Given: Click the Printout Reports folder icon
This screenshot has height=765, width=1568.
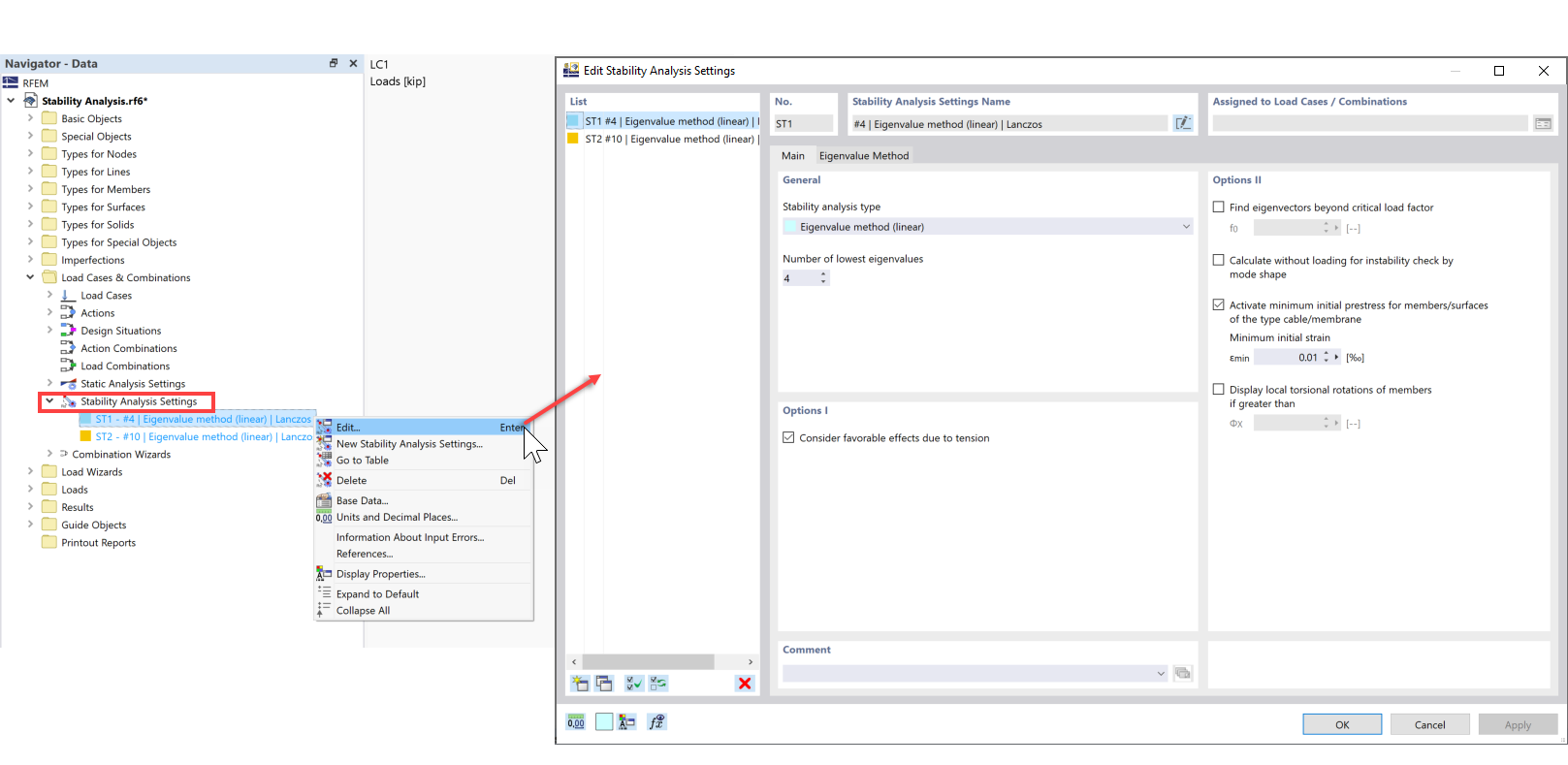Looking at the screenshot, I should (x=49, y=542).
